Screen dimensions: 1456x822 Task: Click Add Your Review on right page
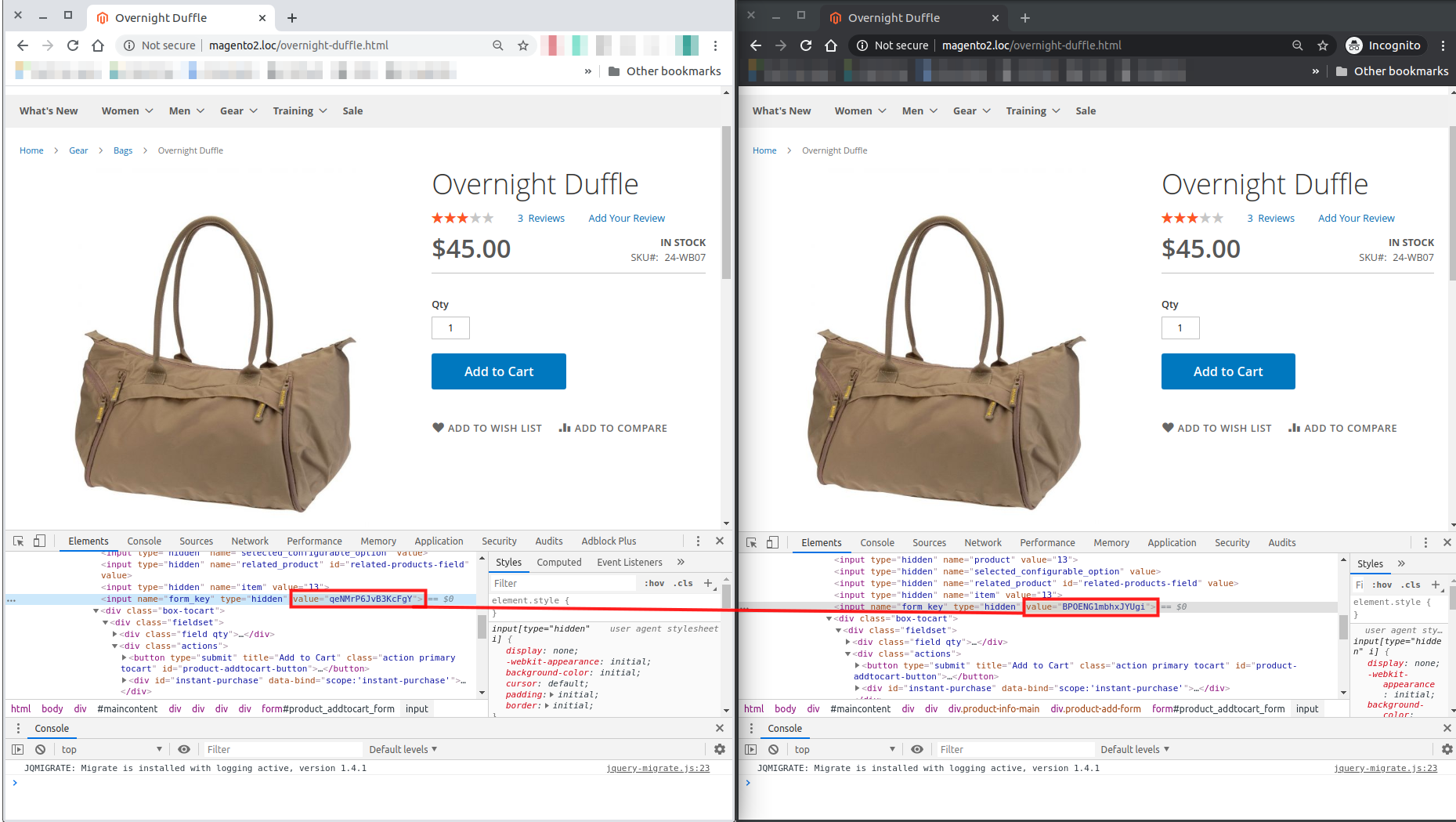click(x=1357, y=218)
